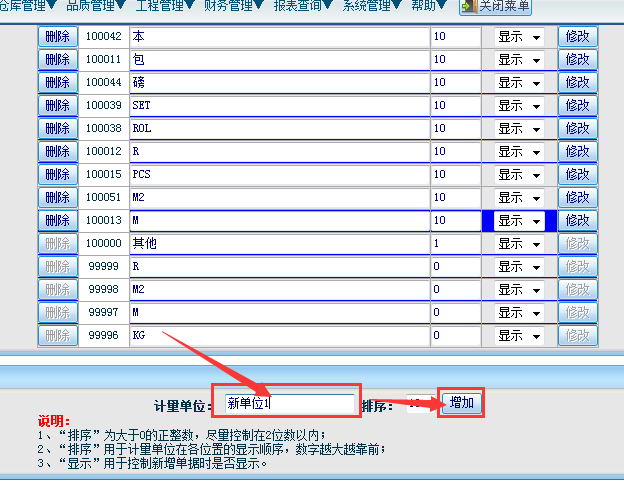
Task: Open 显示 dropdown for row 100042
Action: pyautogui.click(x=519, y=37)
